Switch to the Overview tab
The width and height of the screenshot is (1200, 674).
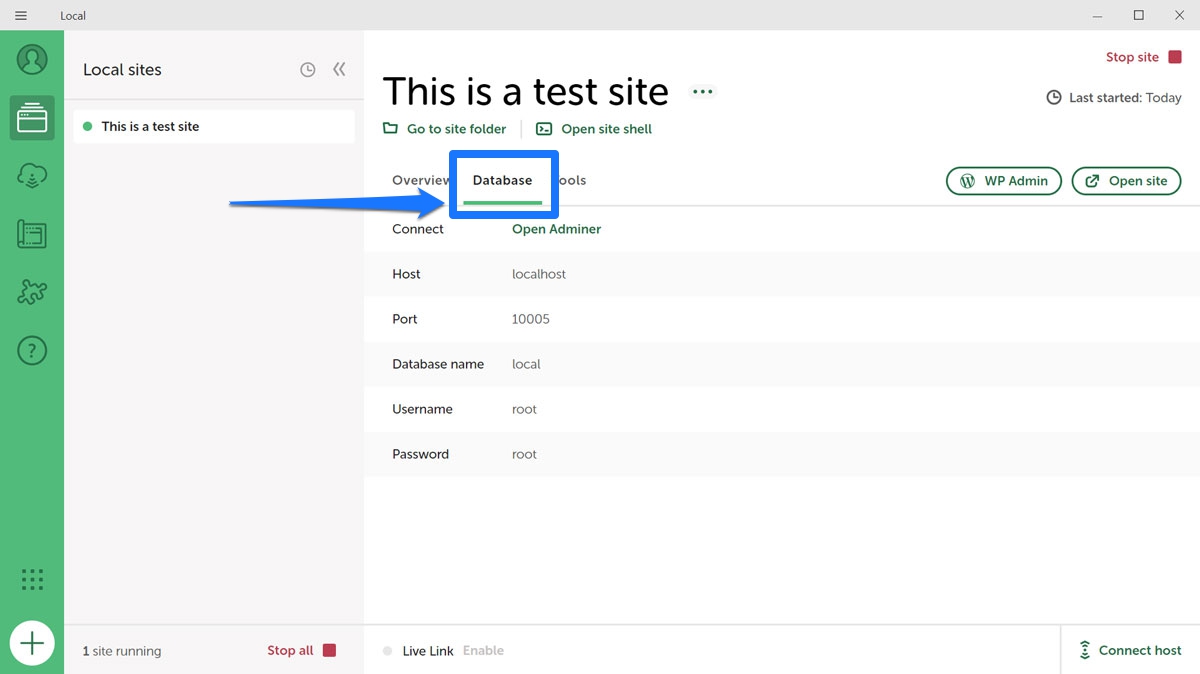tap(420, 181)
